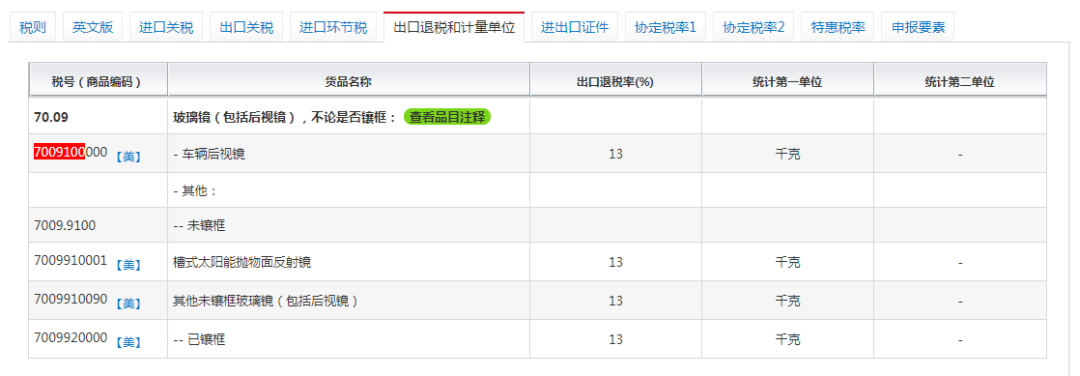Select the 出口退税和计量单位 tab

tap(454, 28)
